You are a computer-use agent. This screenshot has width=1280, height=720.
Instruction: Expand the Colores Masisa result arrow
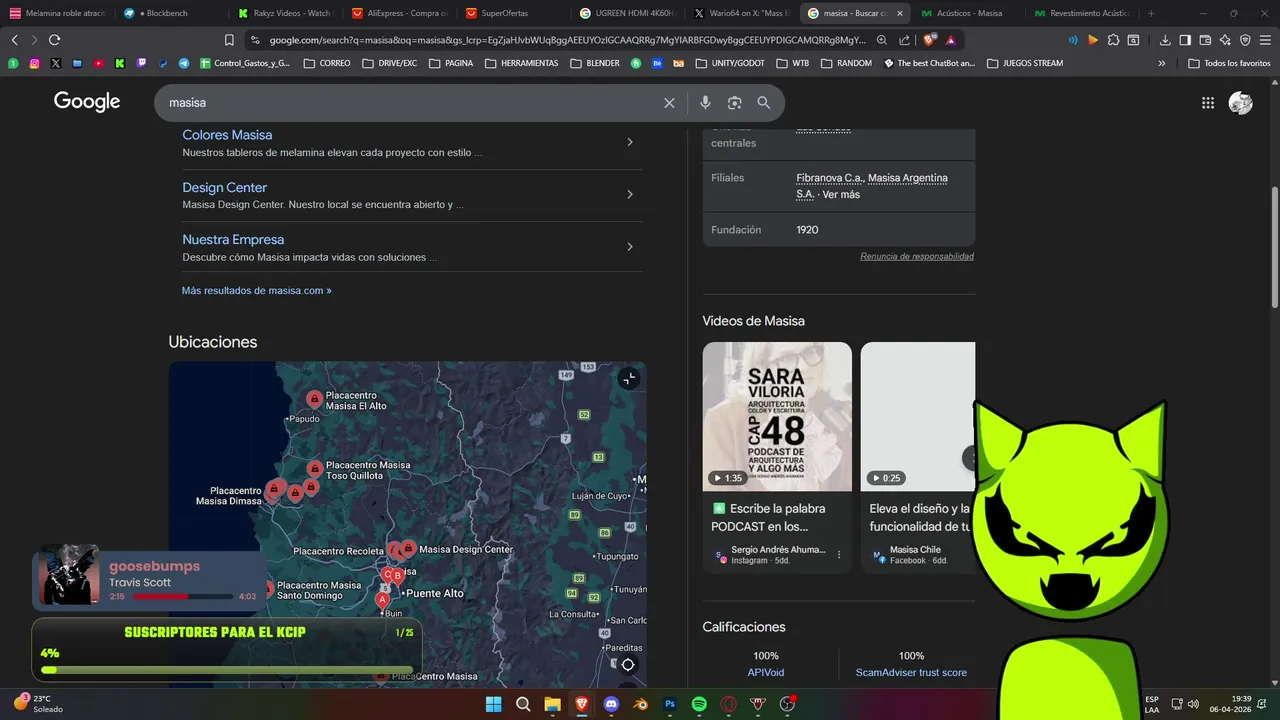click(x=629, y=142)
